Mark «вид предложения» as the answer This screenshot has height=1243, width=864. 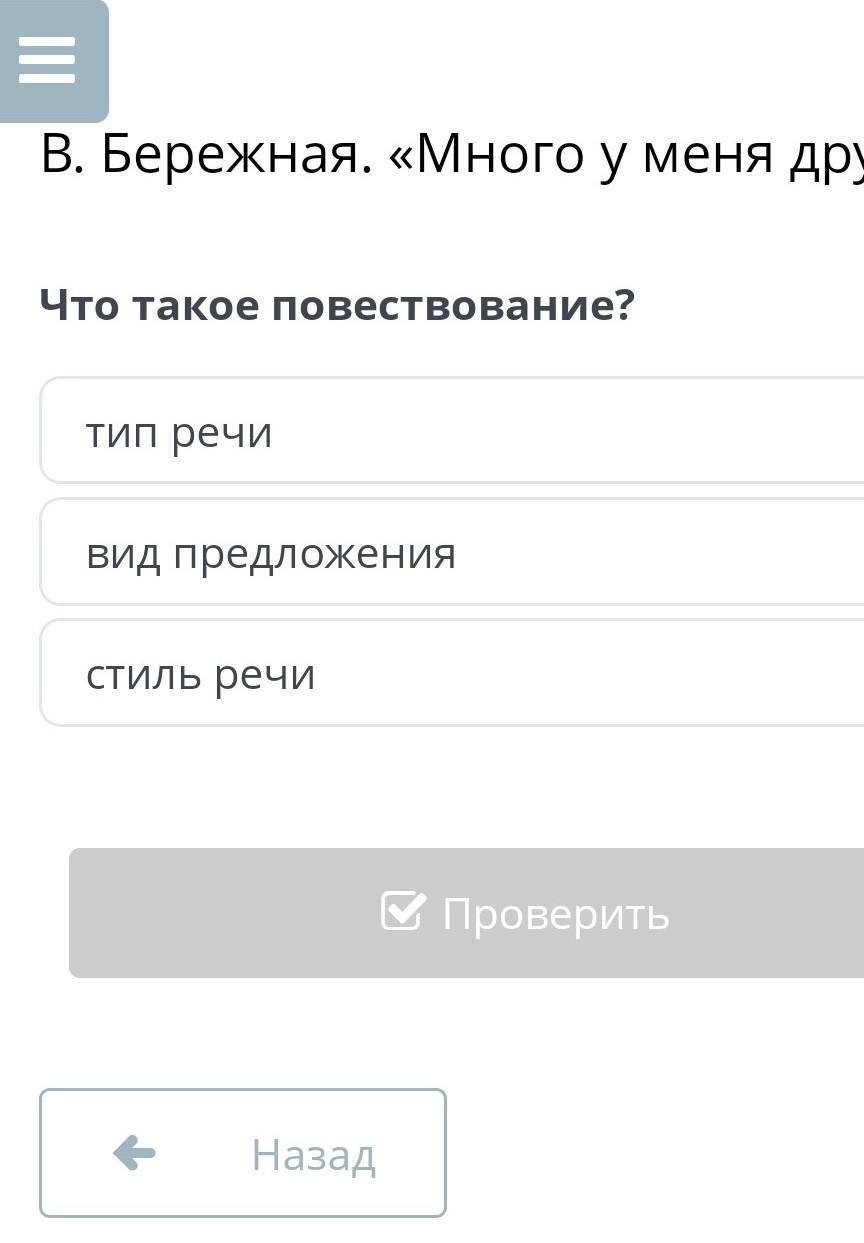(271, 554)
